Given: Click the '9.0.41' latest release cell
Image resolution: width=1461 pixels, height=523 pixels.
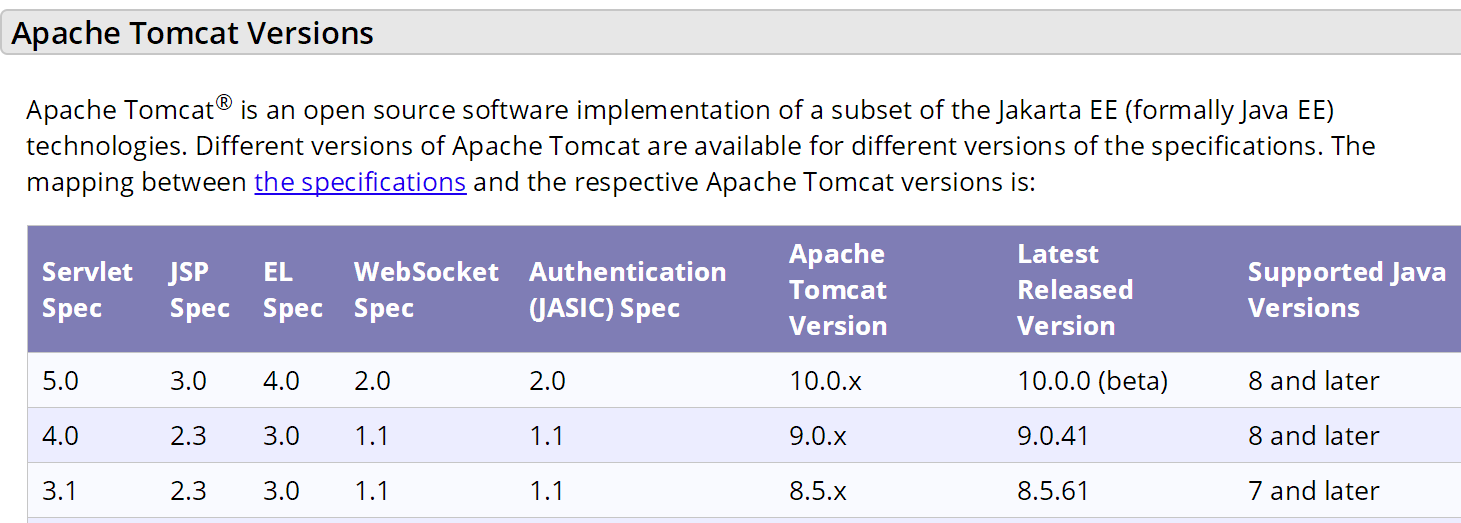Looking at the screenshot, I should click(x=1053, y=436).
